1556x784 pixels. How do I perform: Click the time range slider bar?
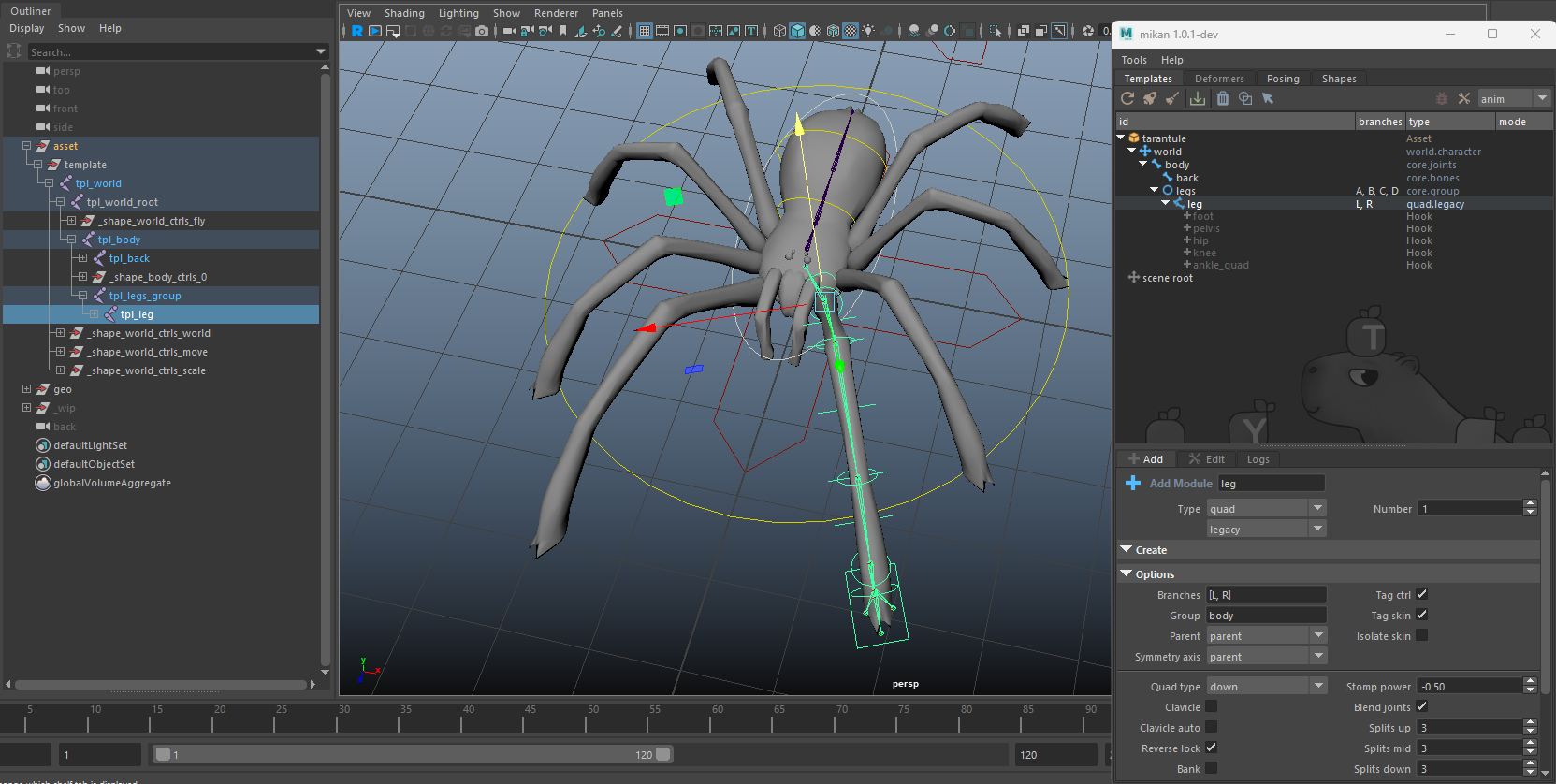click(x=412, y=754)
